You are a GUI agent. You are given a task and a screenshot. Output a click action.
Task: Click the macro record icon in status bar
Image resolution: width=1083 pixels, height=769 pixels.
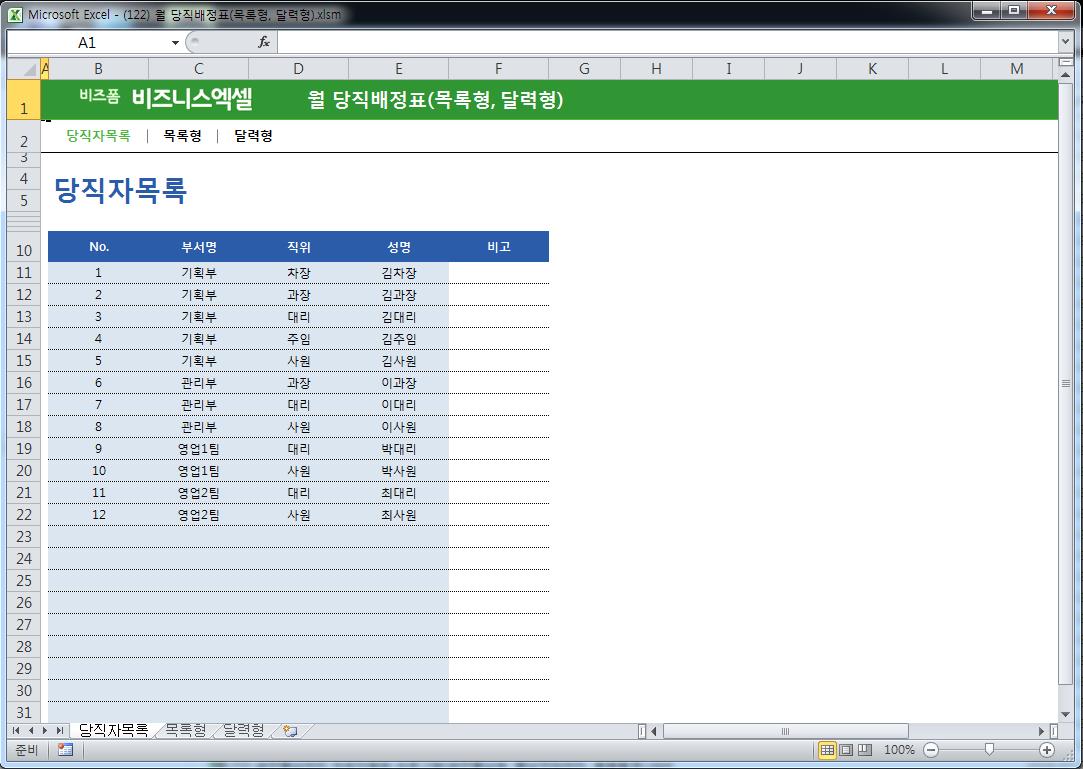pyautogui.click(x=65, y=750)
